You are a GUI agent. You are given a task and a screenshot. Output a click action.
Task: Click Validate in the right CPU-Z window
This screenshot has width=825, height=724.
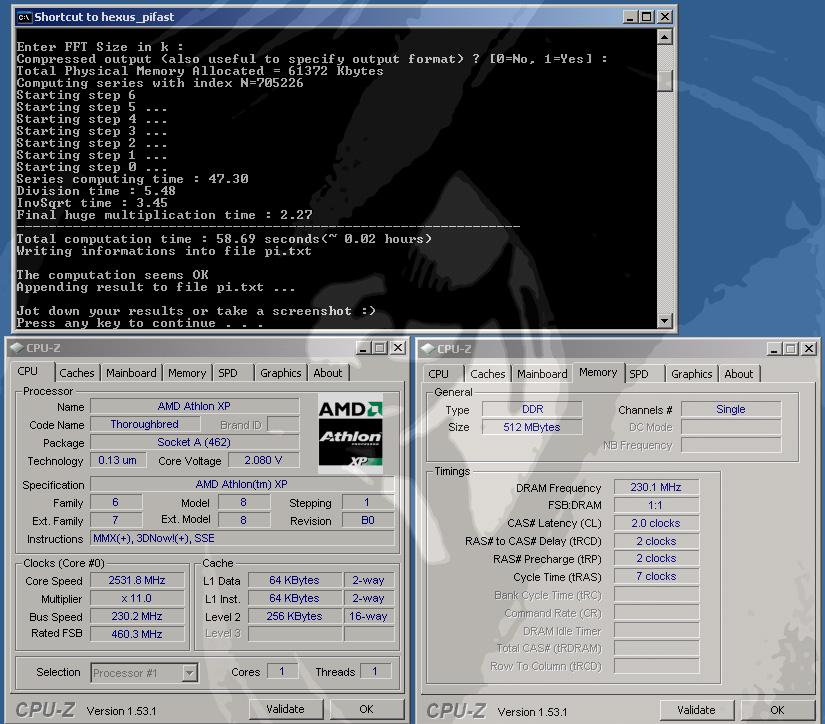697,710
